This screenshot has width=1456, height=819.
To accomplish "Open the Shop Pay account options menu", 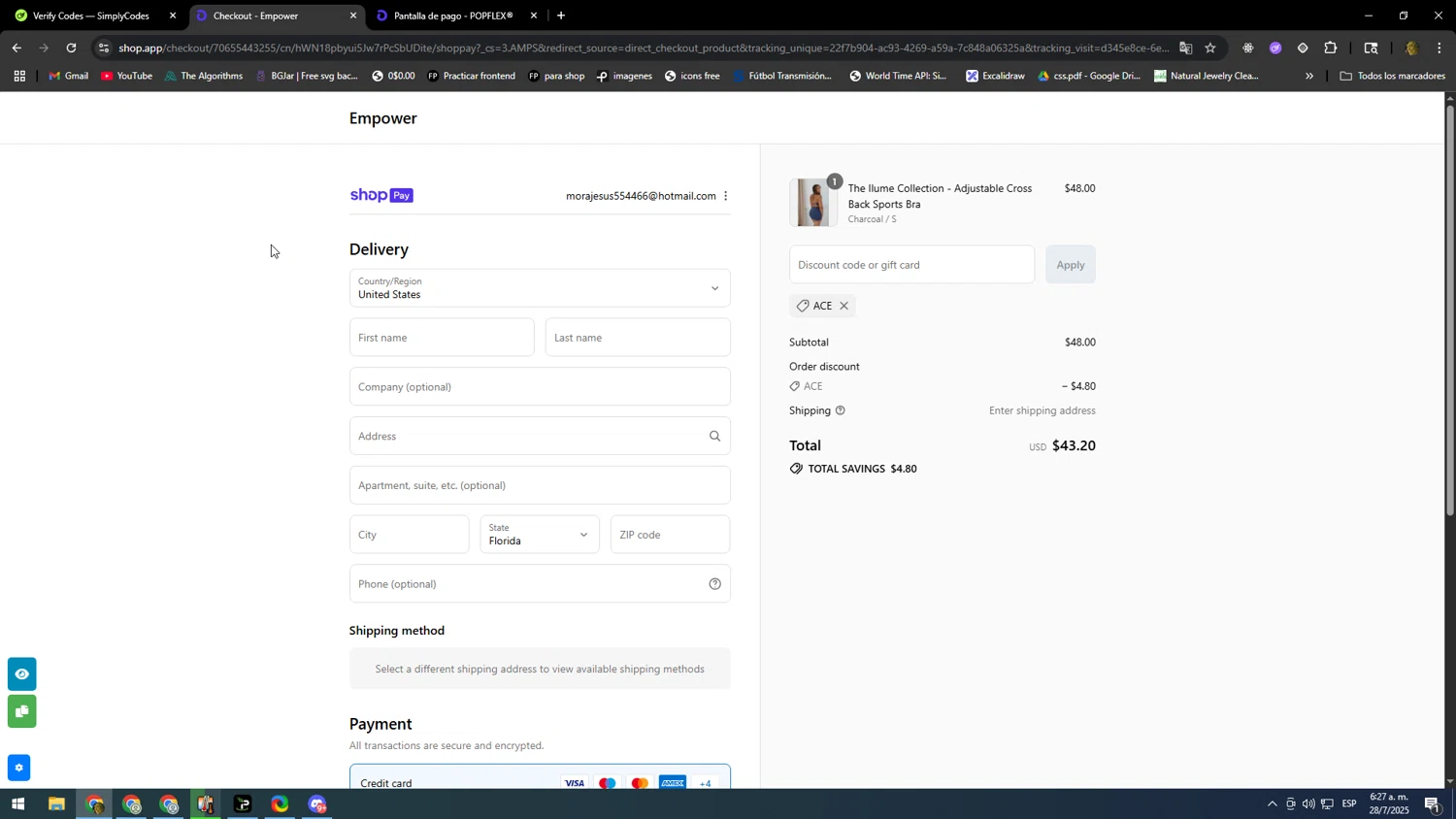I will click(x=726, y=196).
